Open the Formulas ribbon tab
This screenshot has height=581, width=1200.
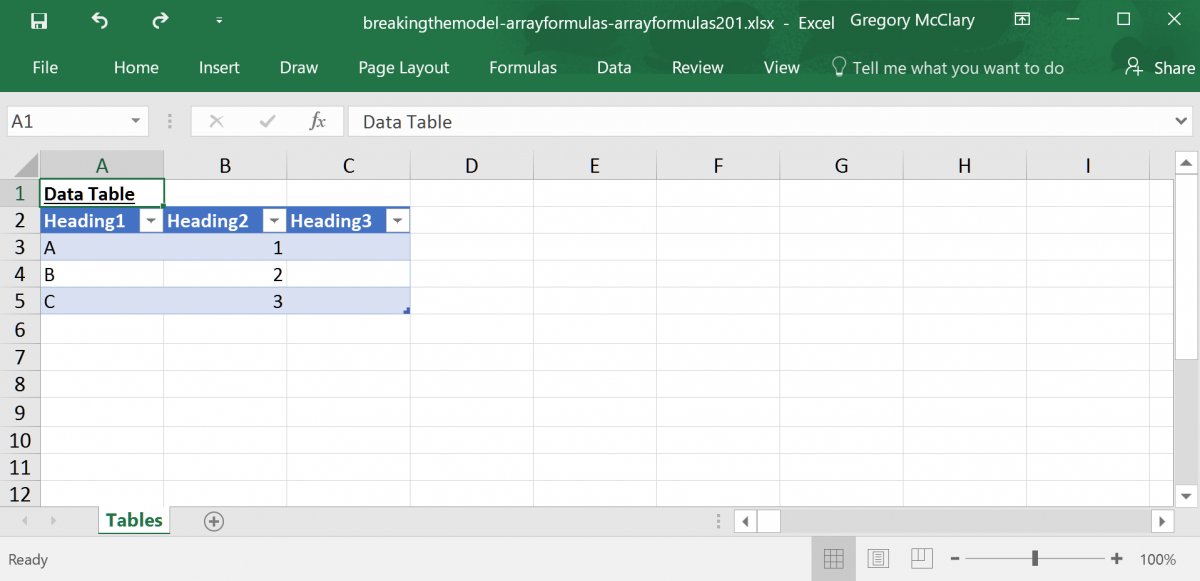522,67
